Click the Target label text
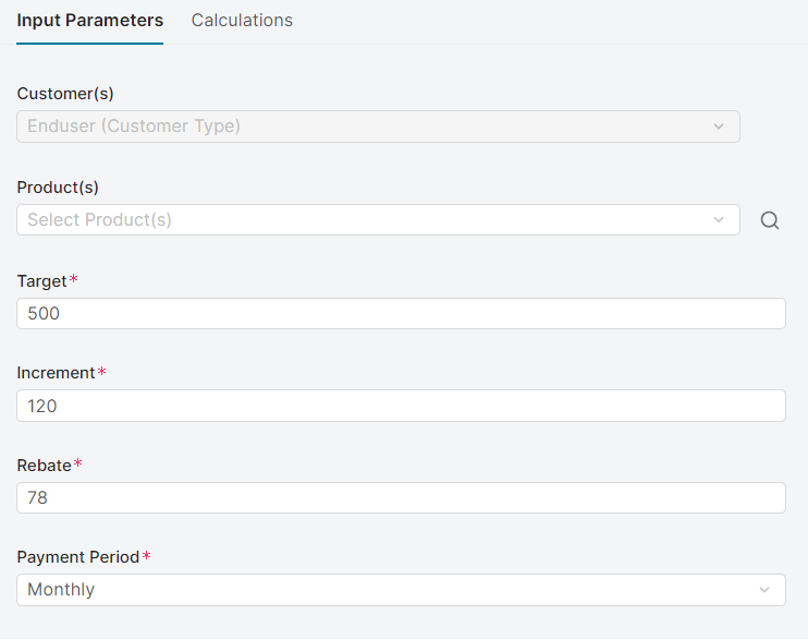 point(41,280)
